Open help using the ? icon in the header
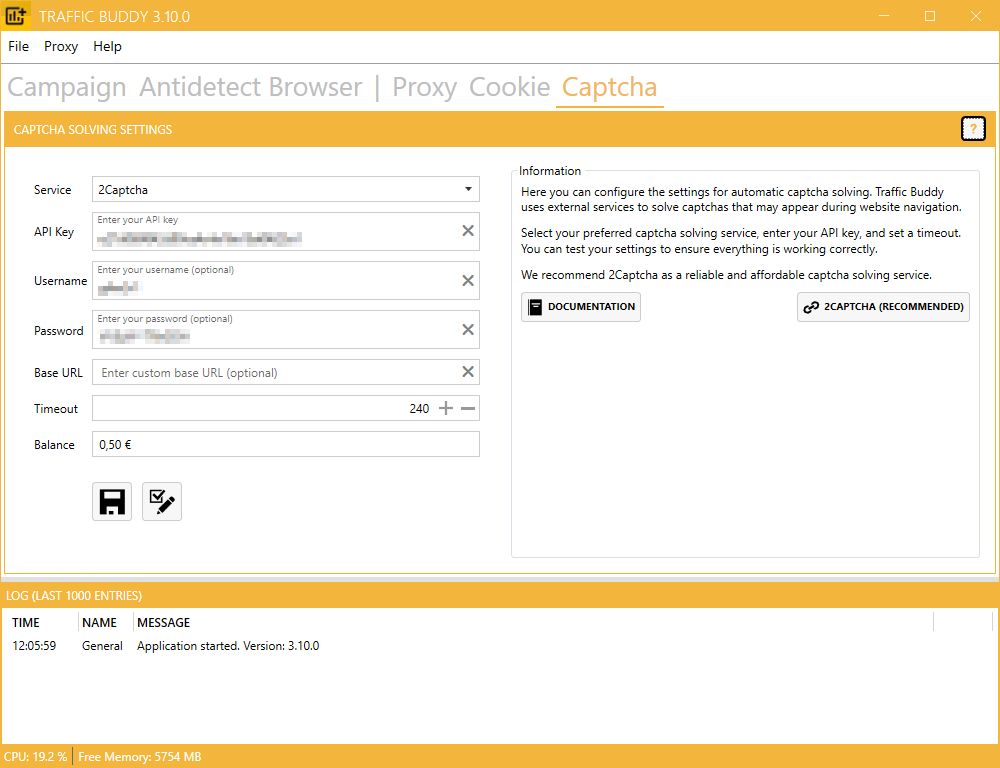Screen dimensions: 1000x768 [x=973, y=128]
